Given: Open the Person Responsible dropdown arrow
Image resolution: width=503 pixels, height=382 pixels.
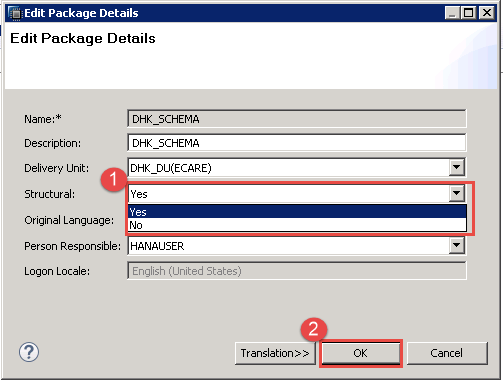Looking at the screenshot, I should [x=456, y=246].
